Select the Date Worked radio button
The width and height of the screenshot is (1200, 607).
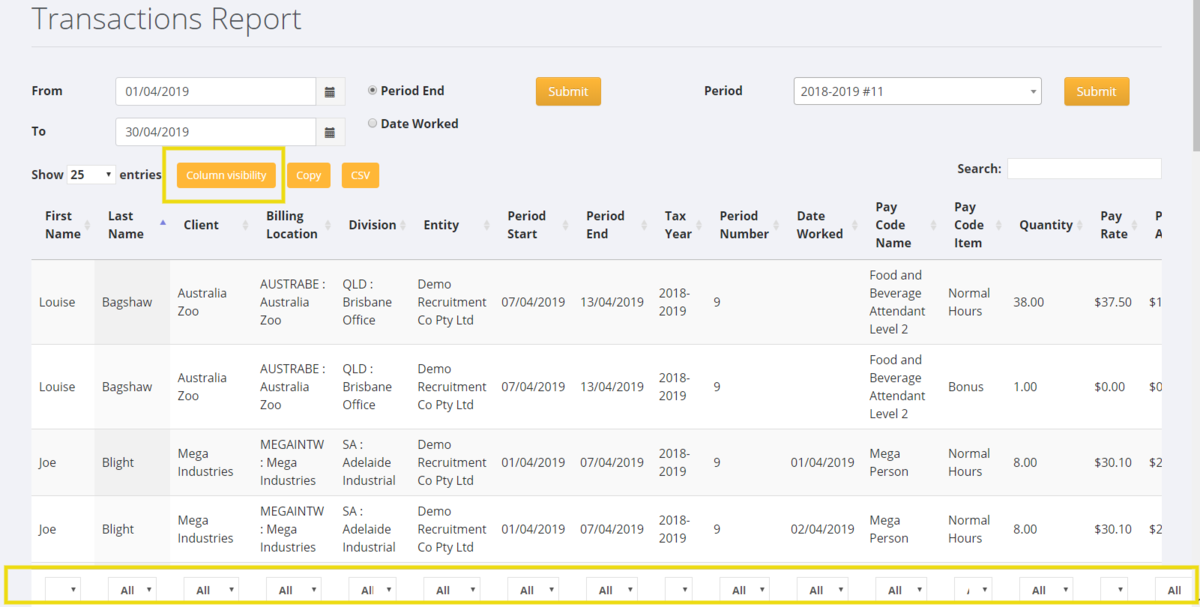click(372, 123)
